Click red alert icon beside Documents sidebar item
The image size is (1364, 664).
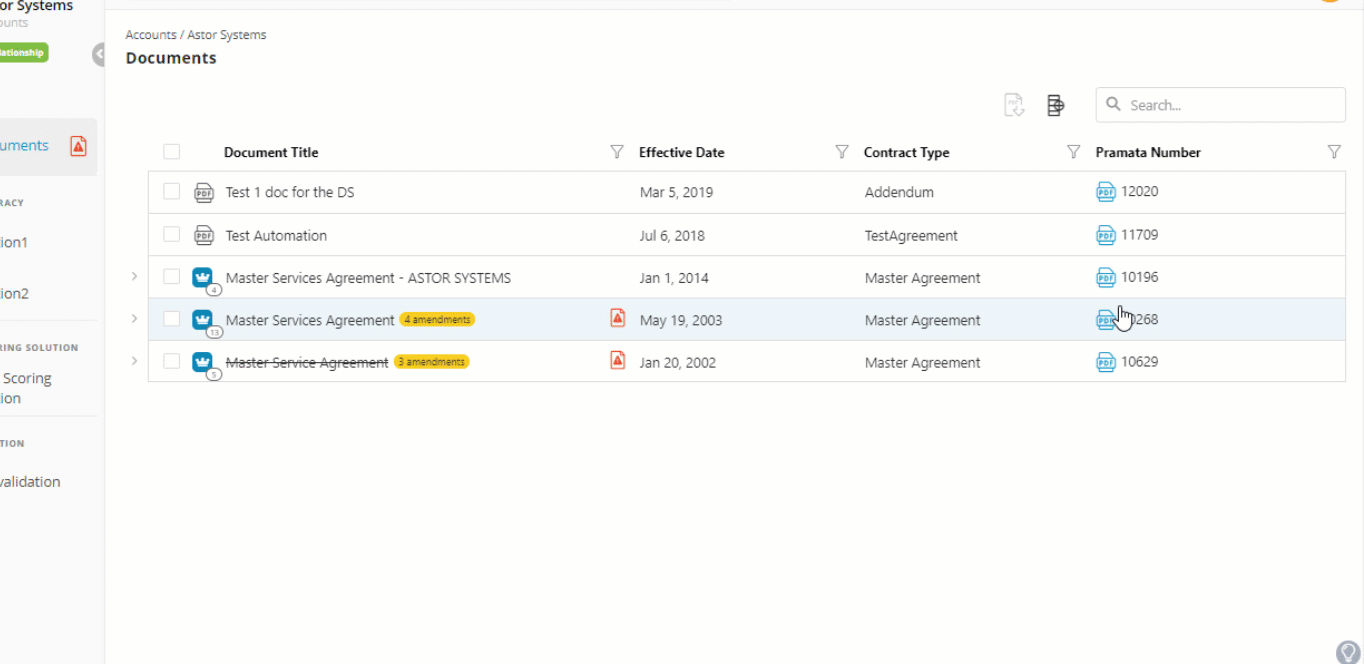tap(78, 146)
